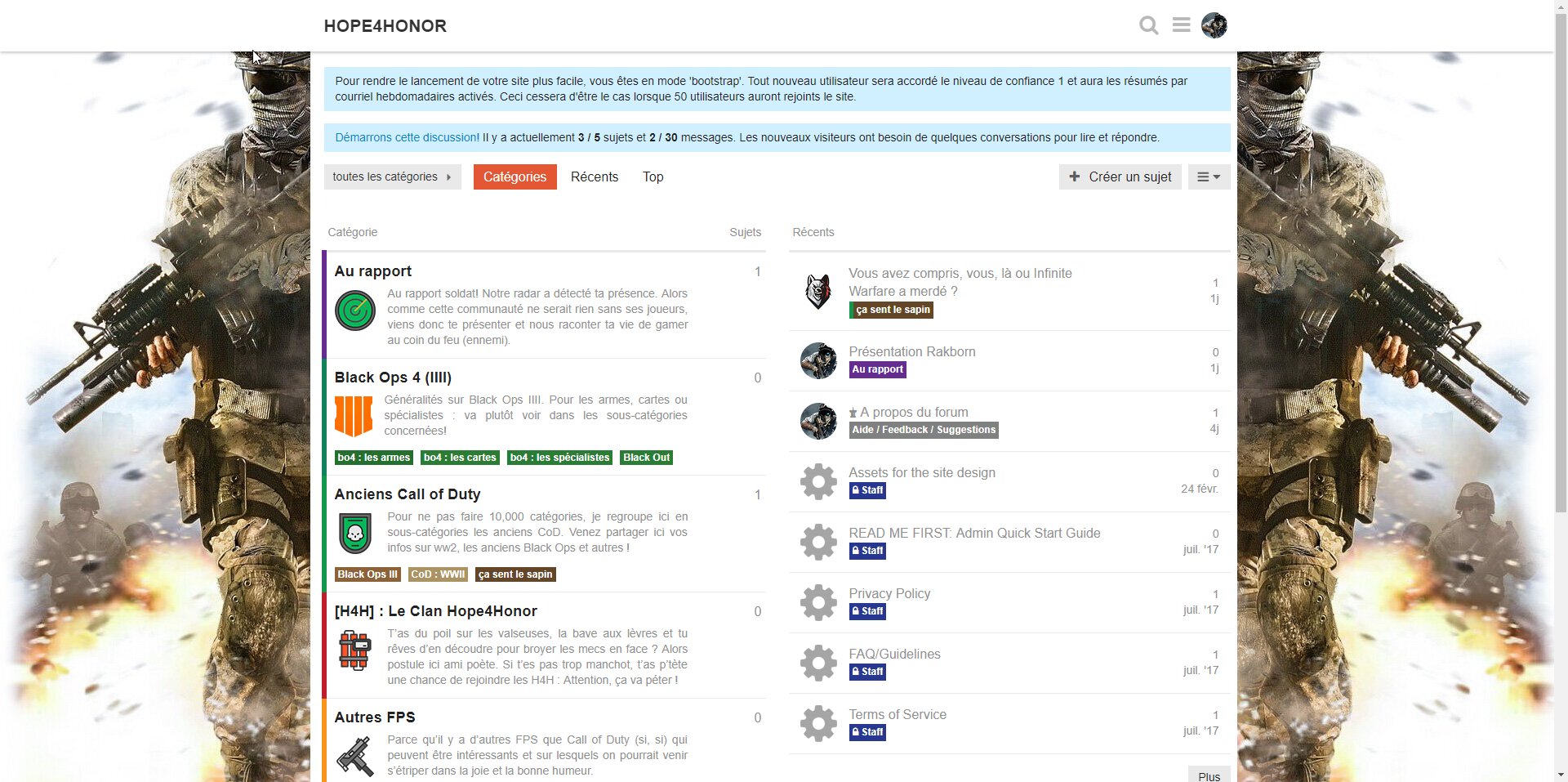The height and width of the screenshot is (782, 1568).
Task: Click avatar beside A propos du forum
Action: pos(818,421)
